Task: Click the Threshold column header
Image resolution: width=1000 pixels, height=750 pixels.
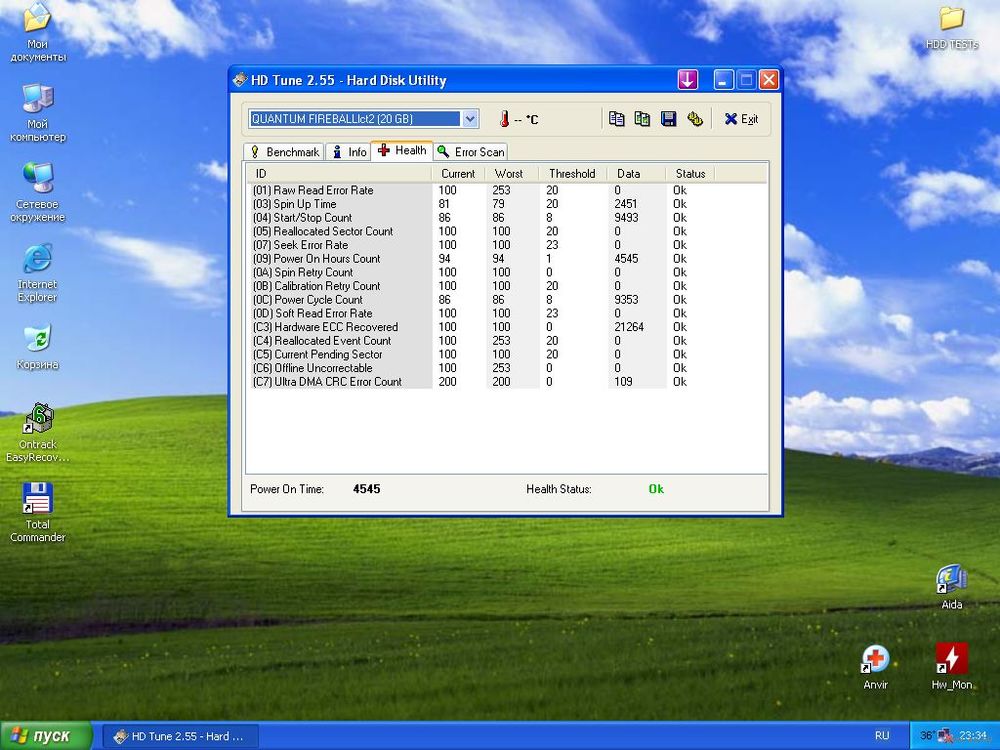Action: click(x=572, y=174)
